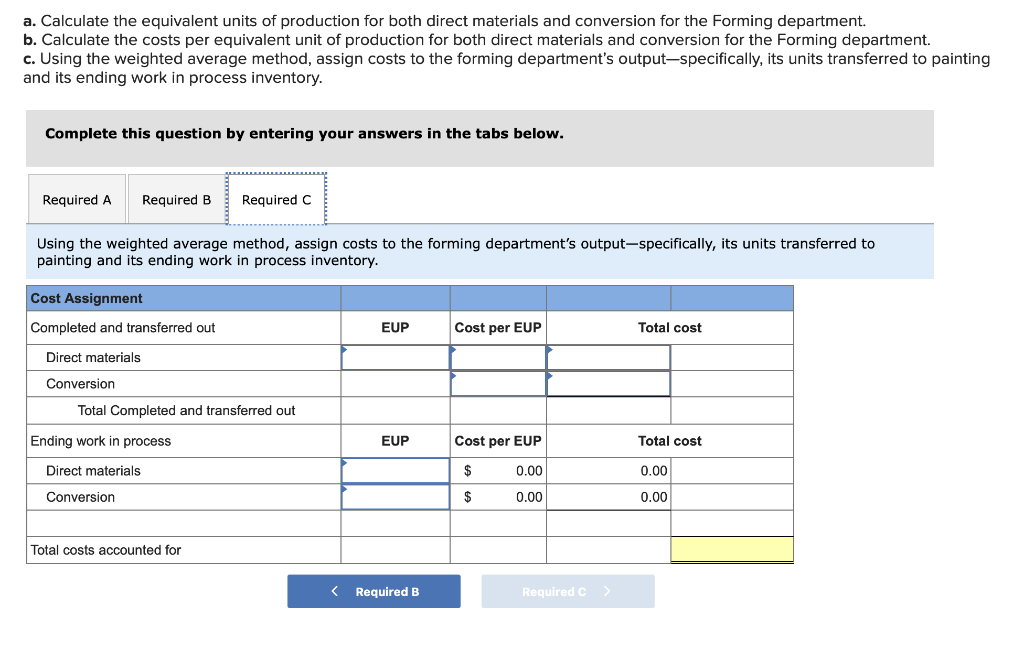Click the Total cost field for Conversion
This screenshot has height=649, width=1024.
(x=607, y=383)
